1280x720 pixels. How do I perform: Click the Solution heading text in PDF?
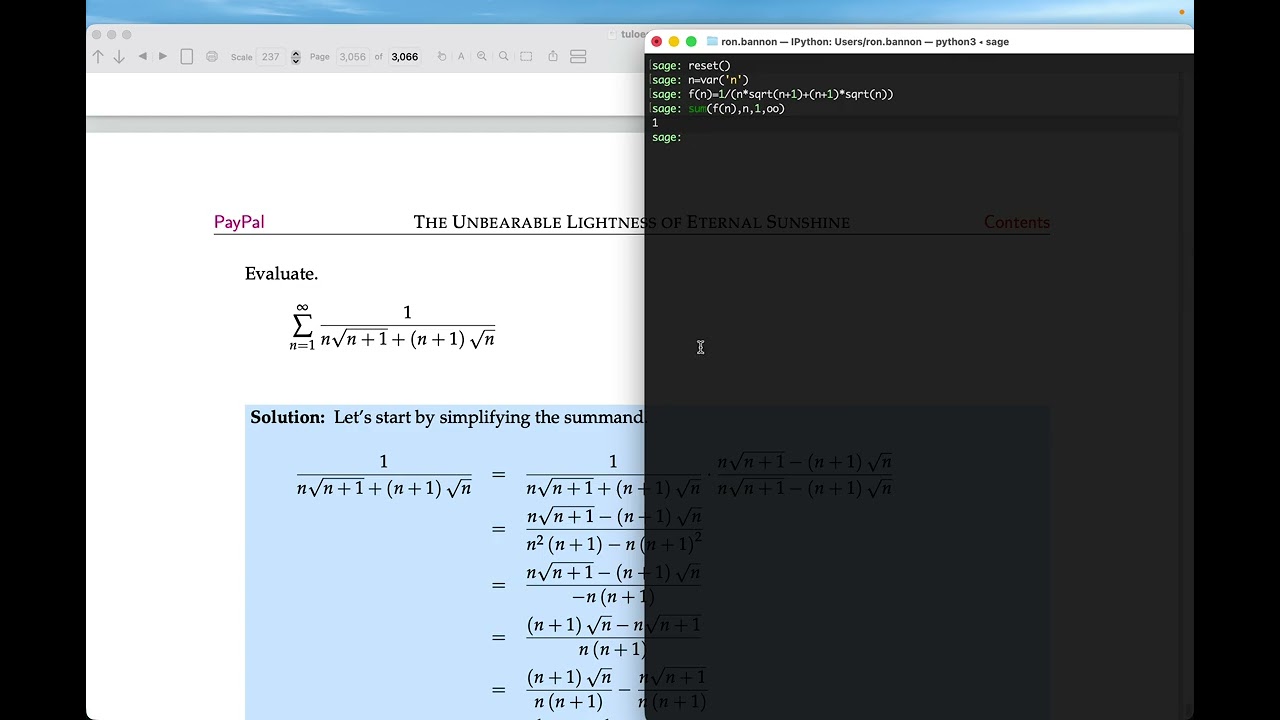288,417
